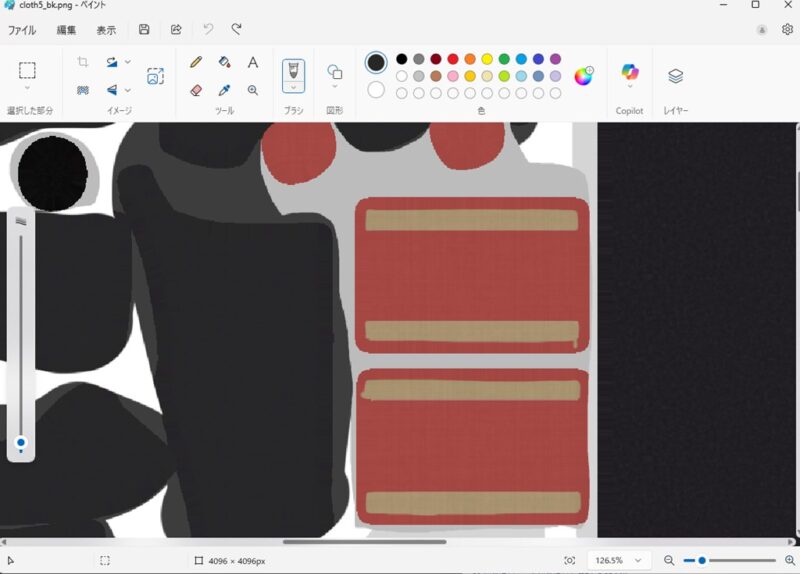
Task: Open the 126.5% zoom level dropdown
Action: pos(617,561)
